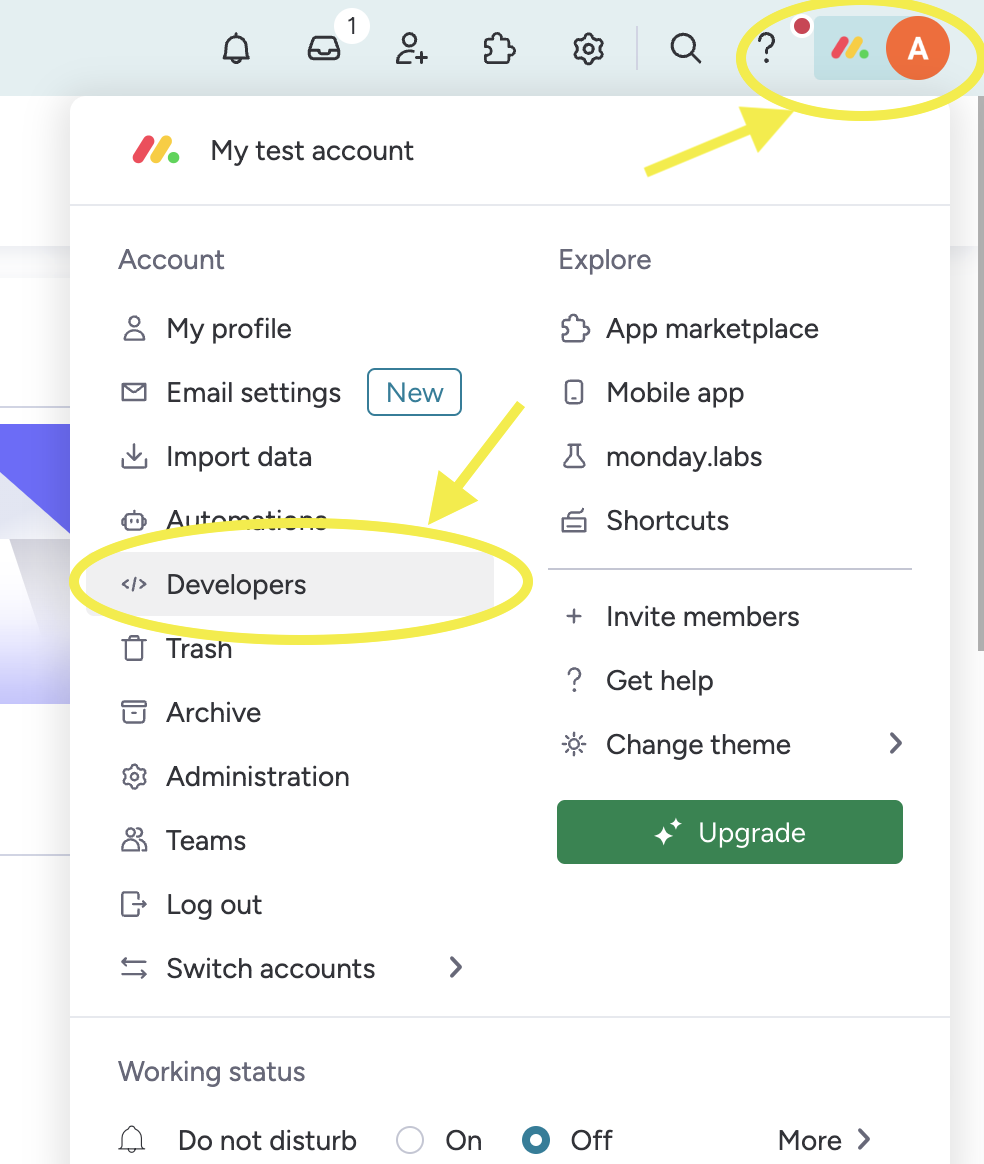Viewport: 984px width, 1164px height.
Task: Open the inbox tray icon
Action: [x=324, y=48]
